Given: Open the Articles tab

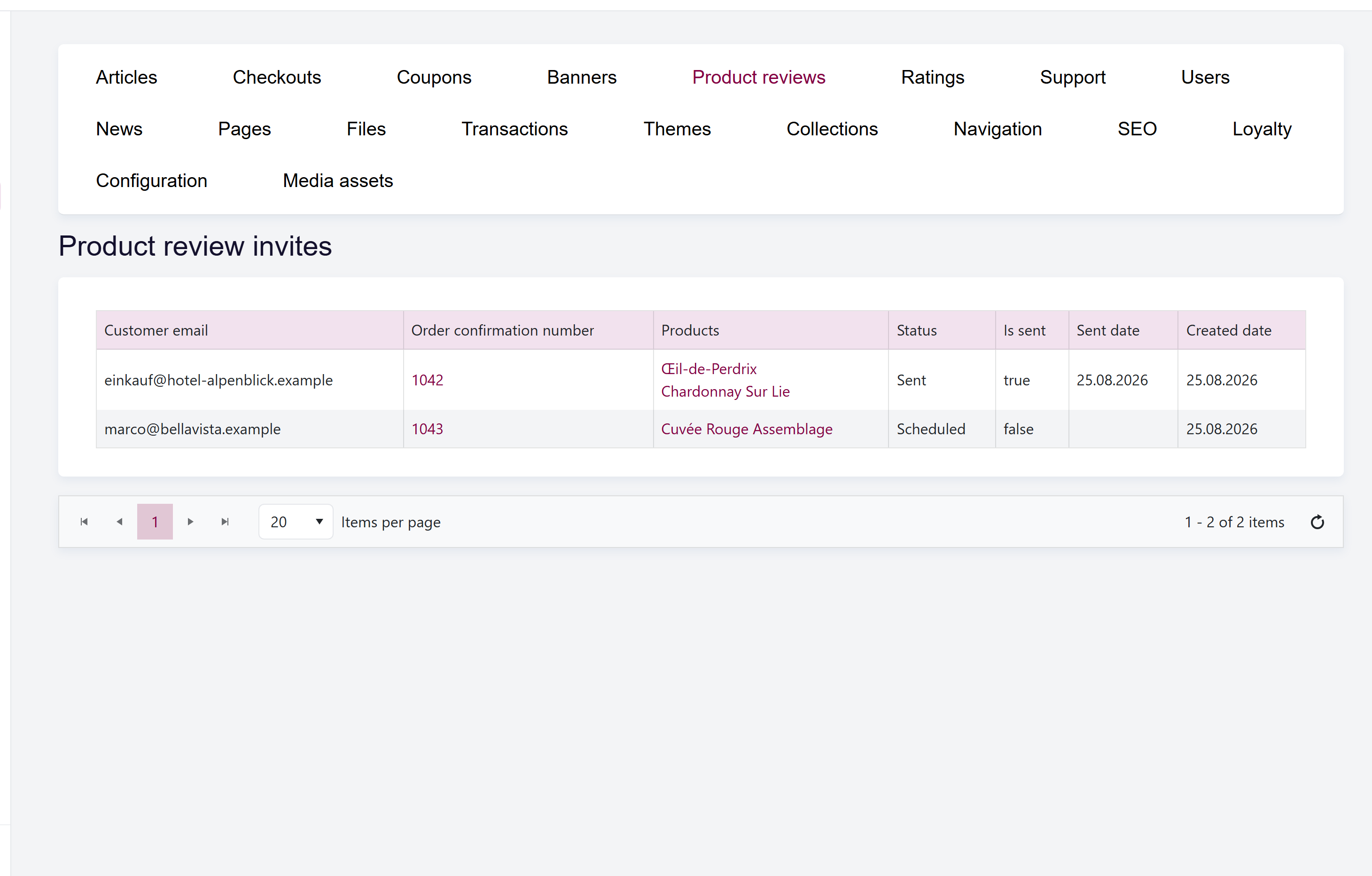Looking at the screenshot, I should click(x=126, y=77).
